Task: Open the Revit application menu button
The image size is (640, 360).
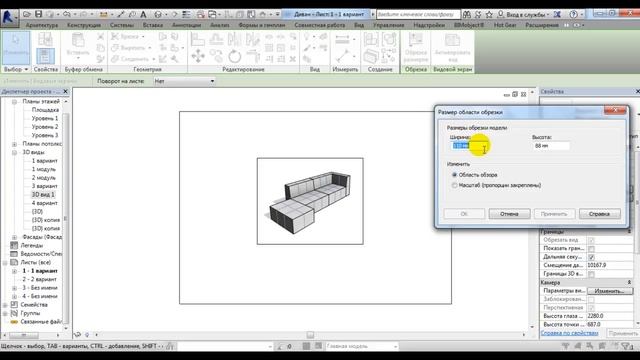Action: (9, 18)
